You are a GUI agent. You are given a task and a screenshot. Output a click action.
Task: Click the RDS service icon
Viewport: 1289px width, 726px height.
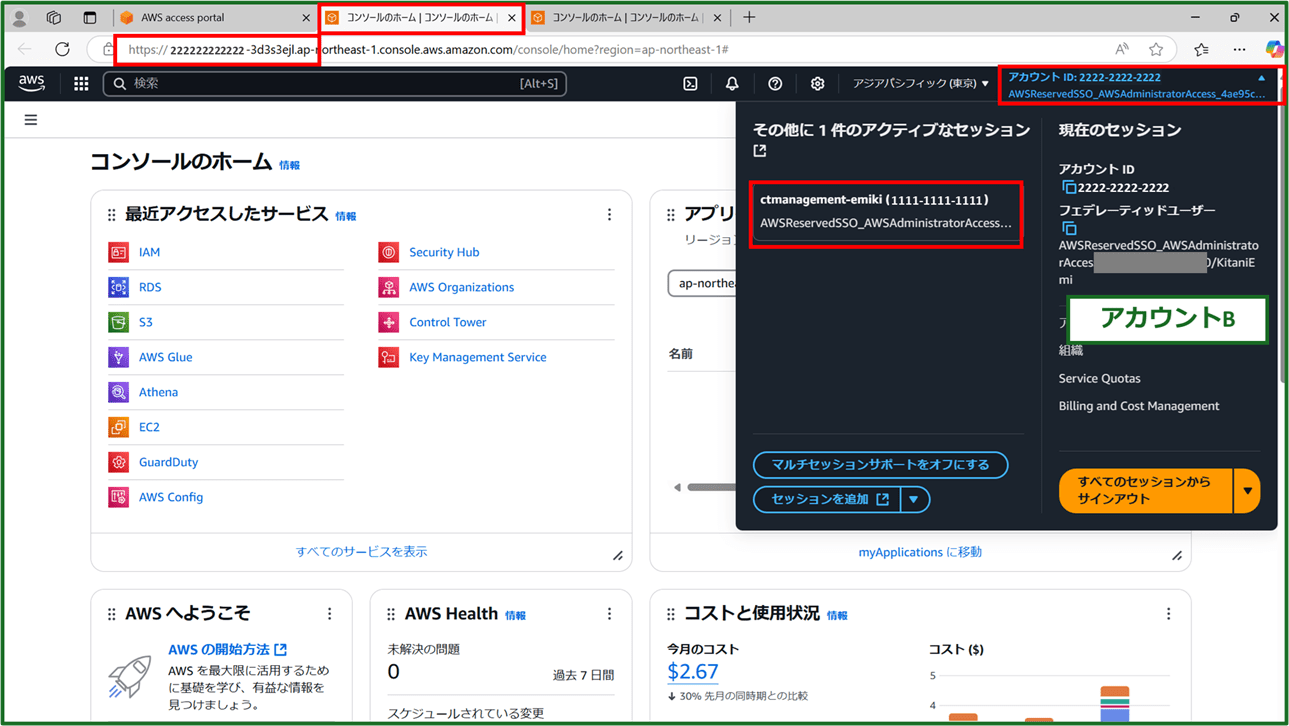118,287
